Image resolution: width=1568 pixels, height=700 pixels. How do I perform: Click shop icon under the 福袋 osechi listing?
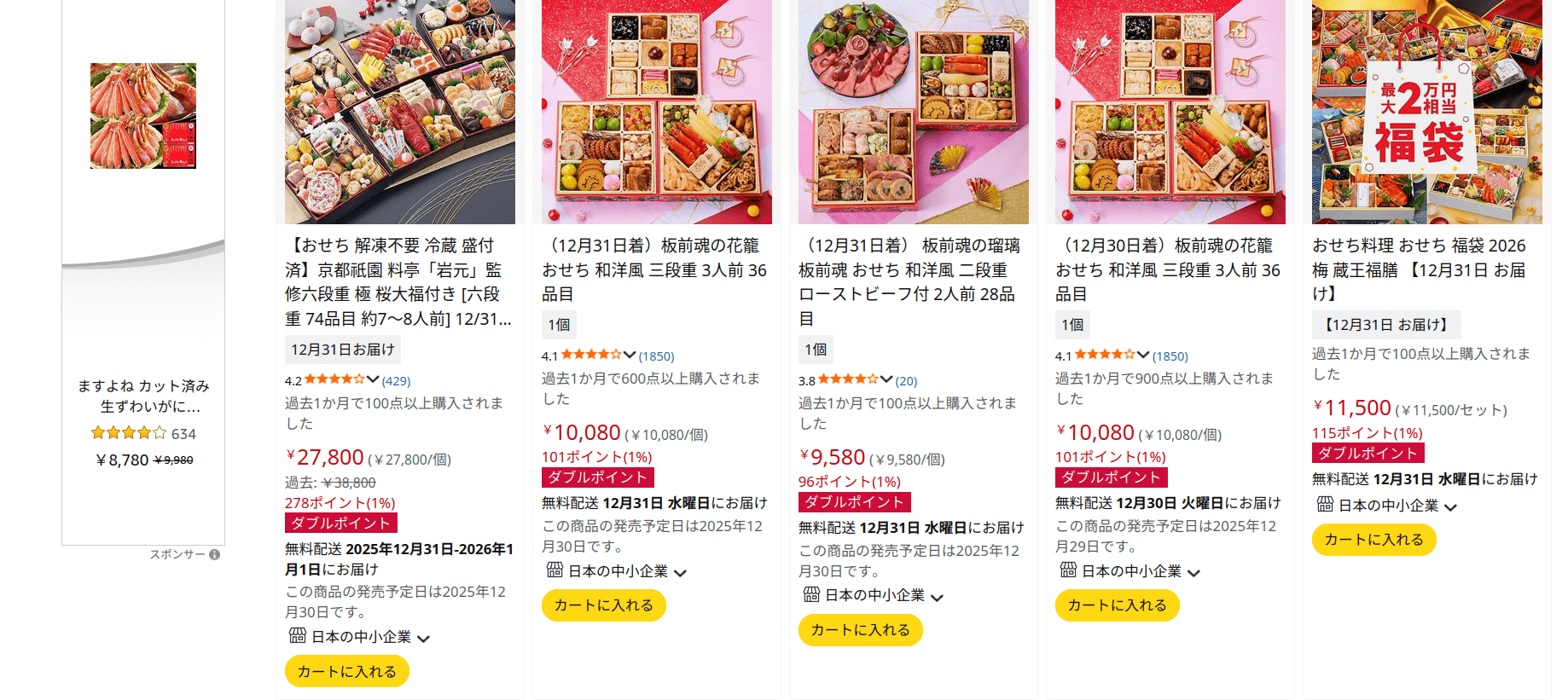click(x=1325, y=504)
